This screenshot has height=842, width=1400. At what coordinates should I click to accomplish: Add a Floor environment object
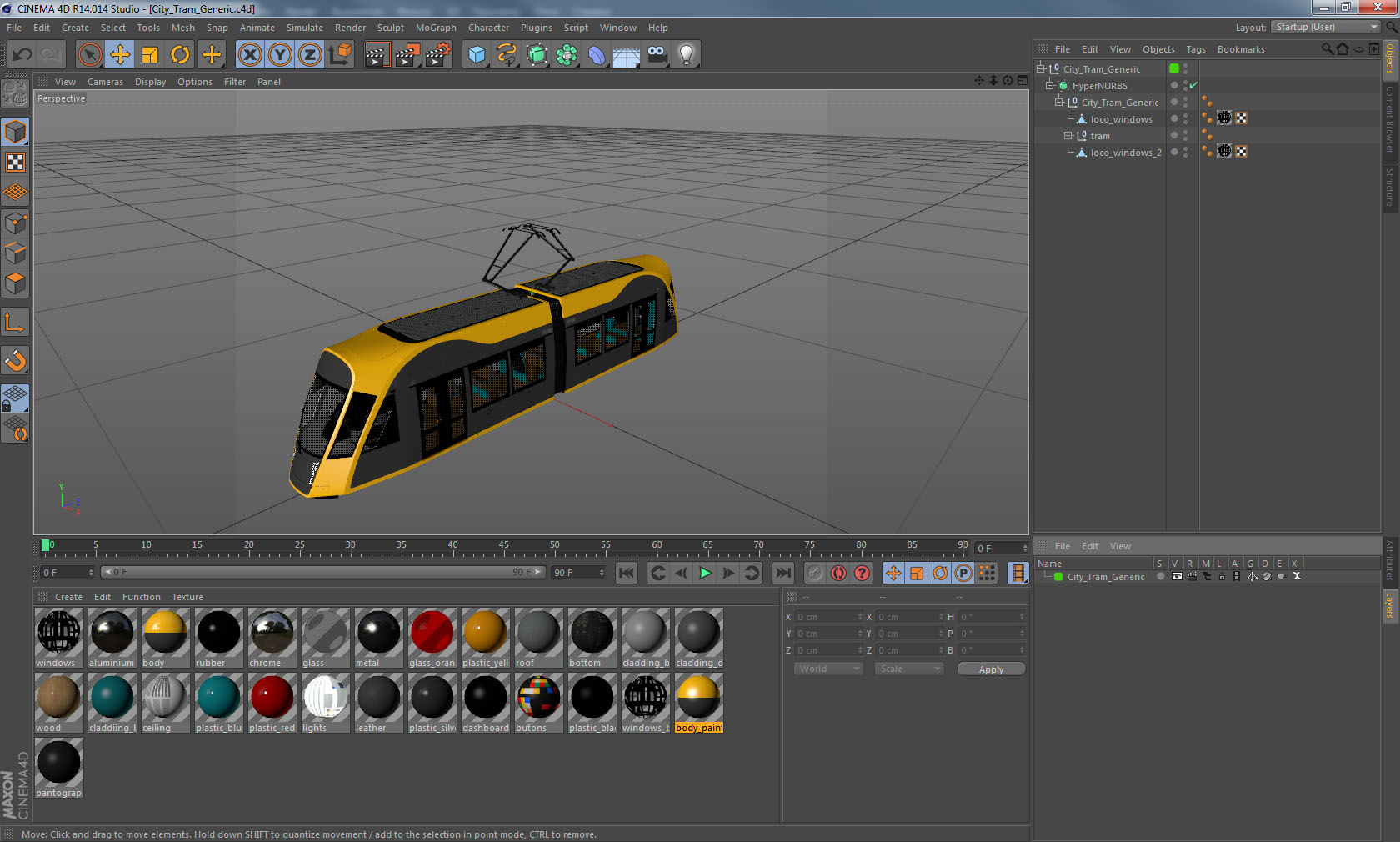627,55
